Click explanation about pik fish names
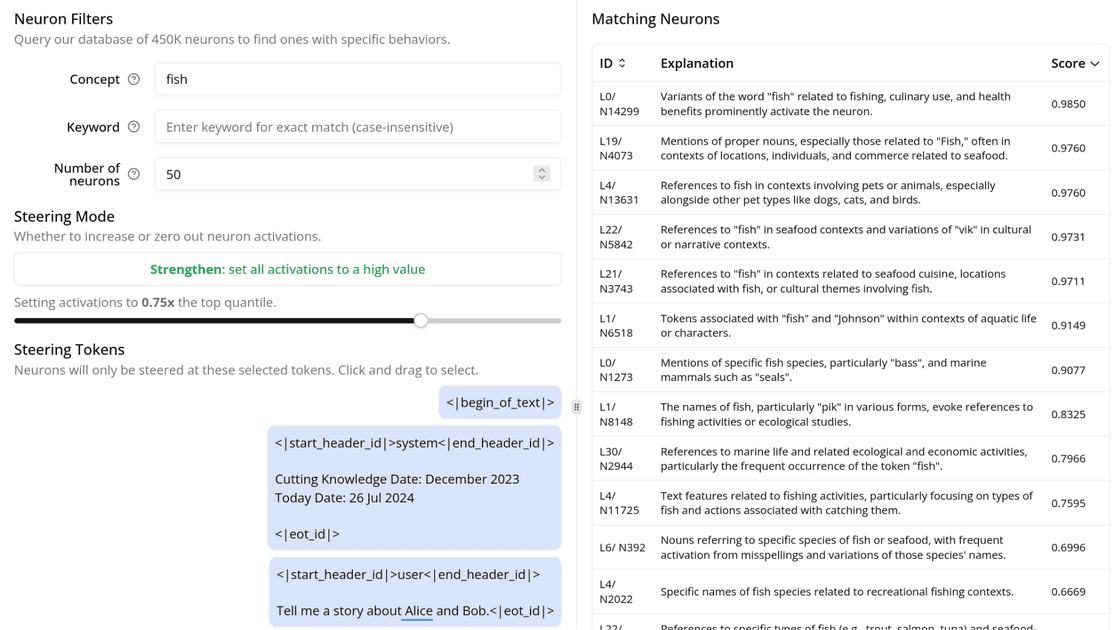Image resolution: width=1114 pixels, height=630 pixels. 847,414
